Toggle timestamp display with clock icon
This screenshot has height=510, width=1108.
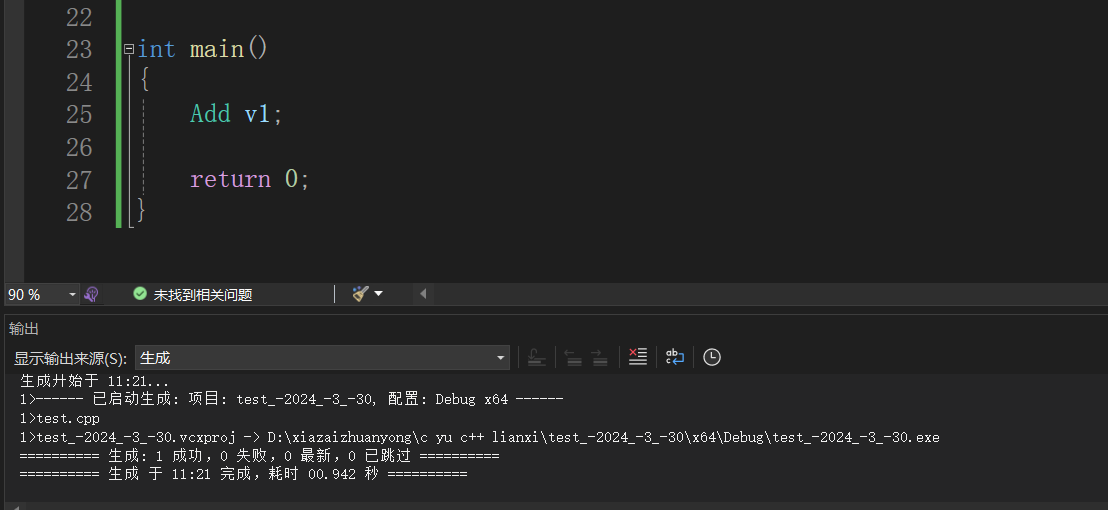coord(712,357)
